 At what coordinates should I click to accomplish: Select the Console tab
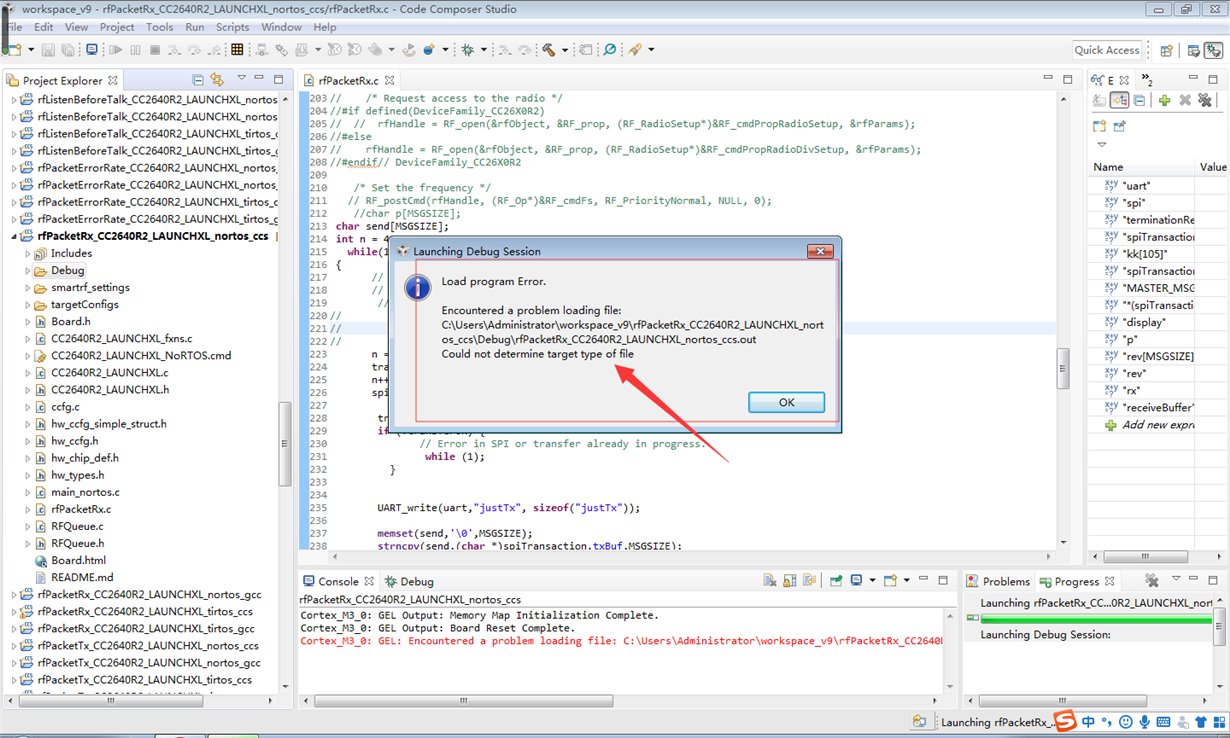coord(339,581)
